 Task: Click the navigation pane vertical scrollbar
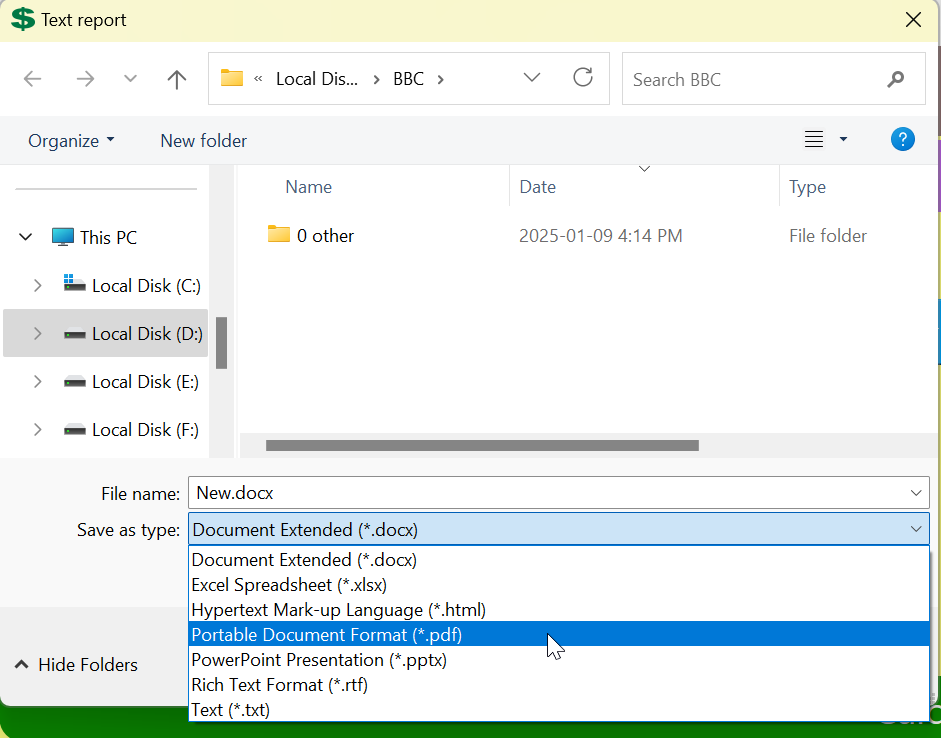pyautogui.click(x=221, y=343)
